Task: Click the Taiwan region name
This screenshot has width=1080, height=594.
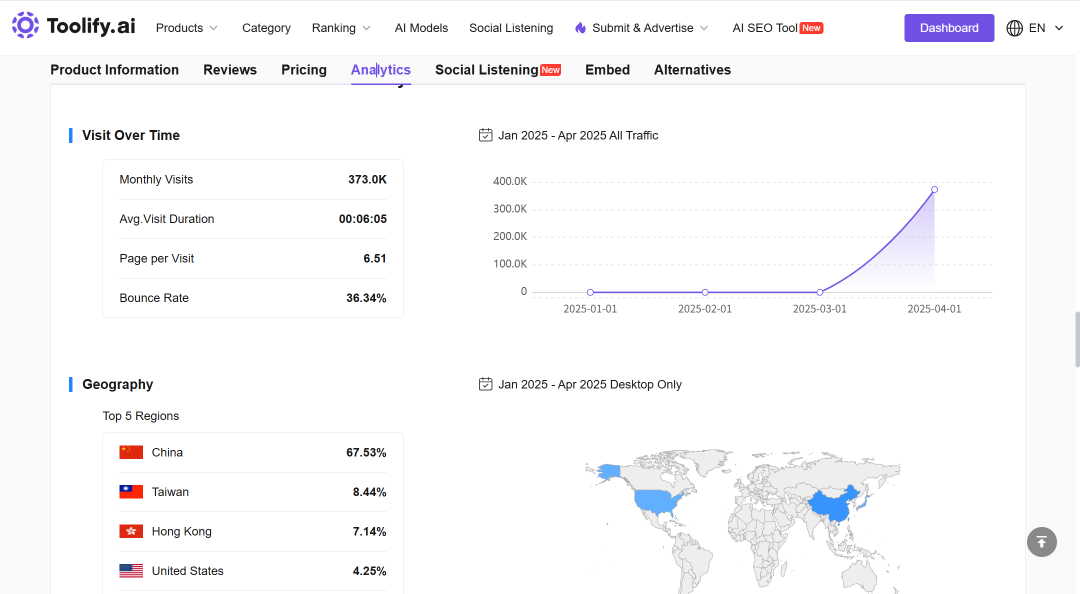Action: click(x=170, y=491)
